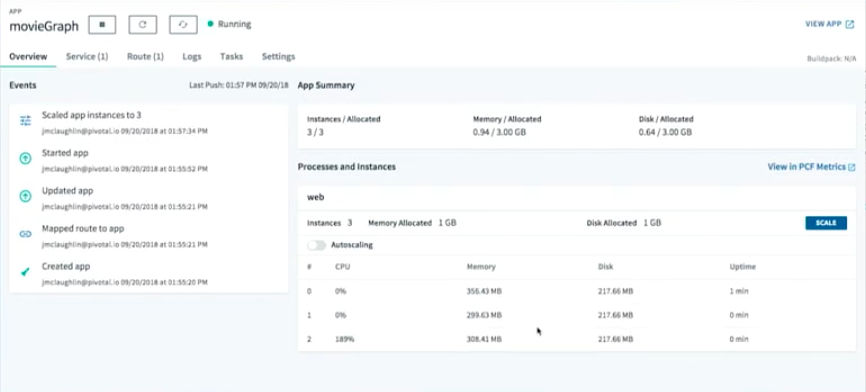
Task: Click the scaled app instances event icon
Action: point(25,120)
